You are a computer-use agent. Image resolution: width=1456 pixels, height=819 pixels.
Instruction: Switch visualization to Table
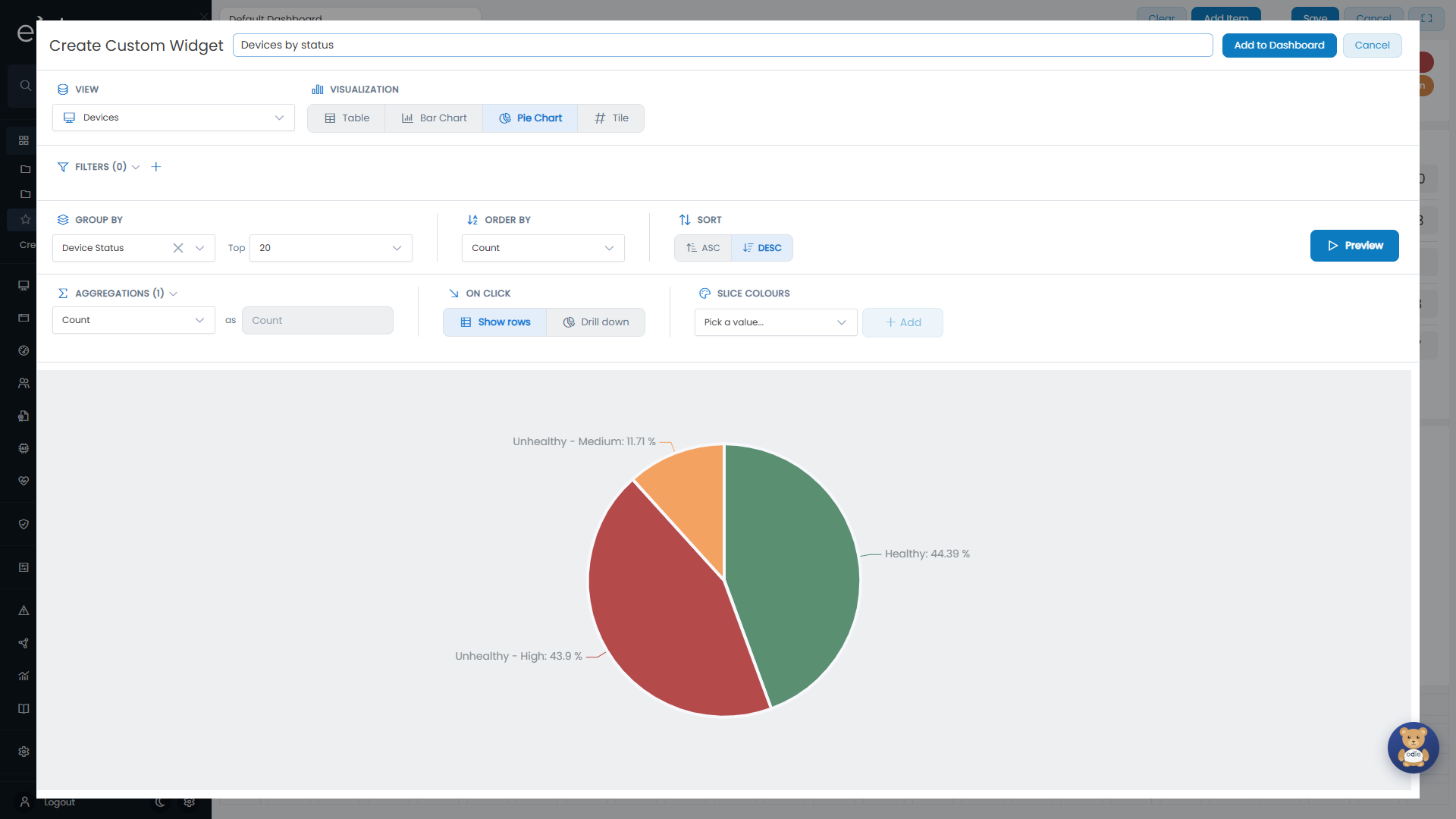(x=347, y=118)
